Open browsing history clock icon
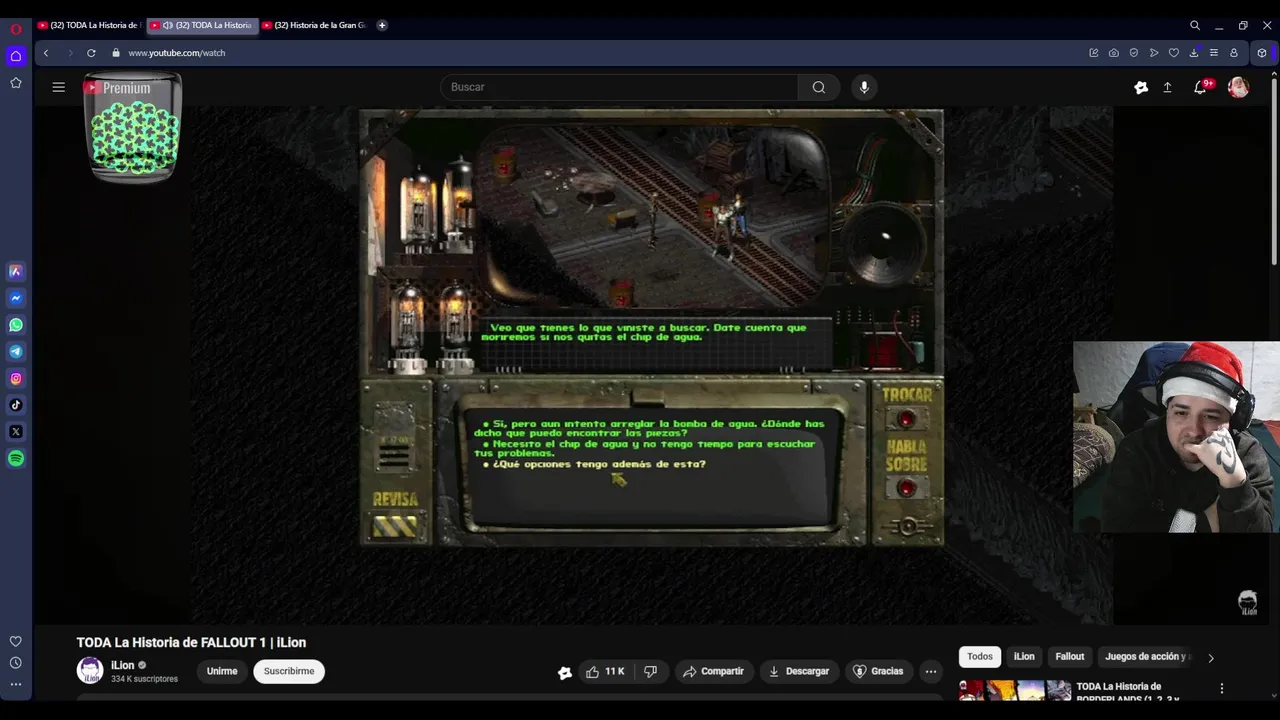 pos(15,663)
